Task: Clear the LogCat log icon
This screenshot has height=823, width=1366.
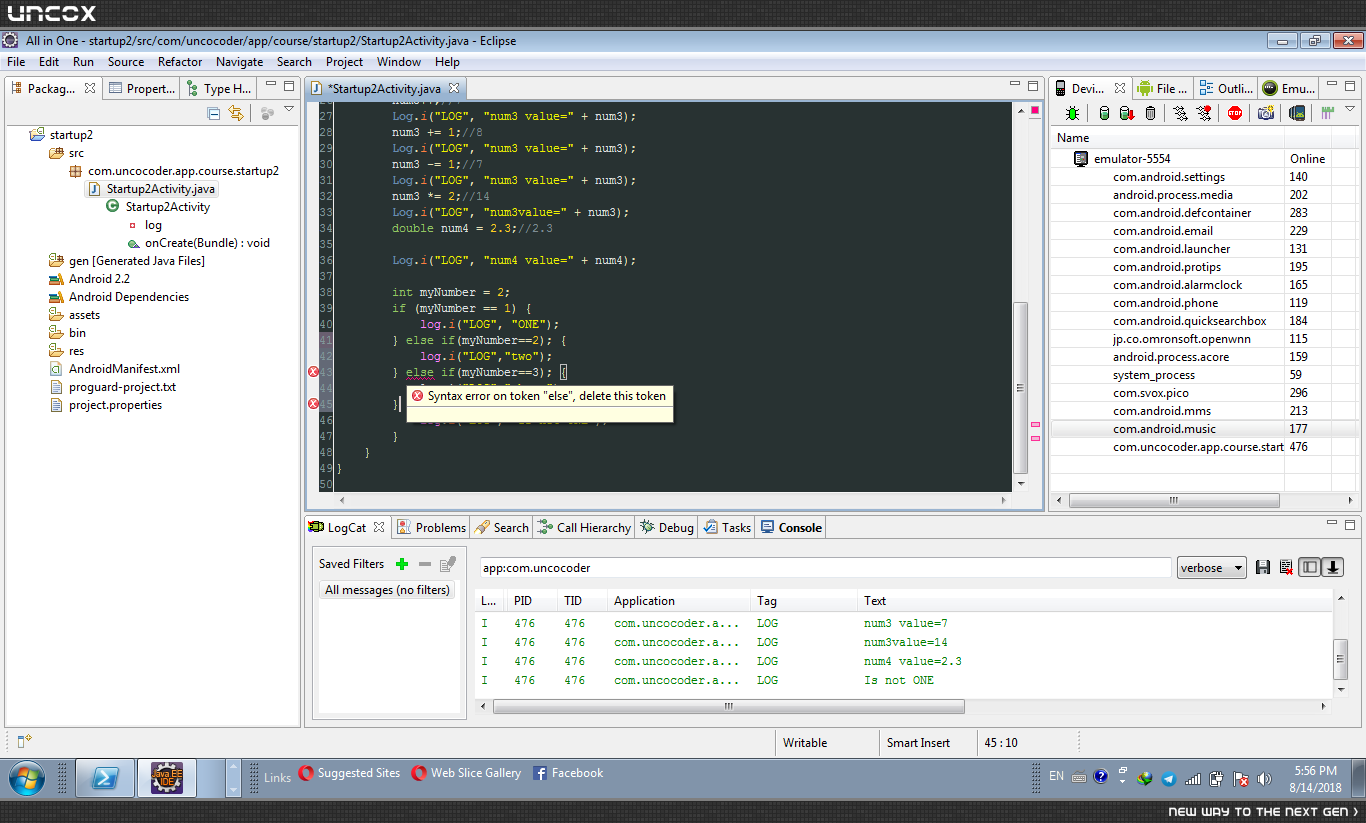Action: coord(1286,568)
